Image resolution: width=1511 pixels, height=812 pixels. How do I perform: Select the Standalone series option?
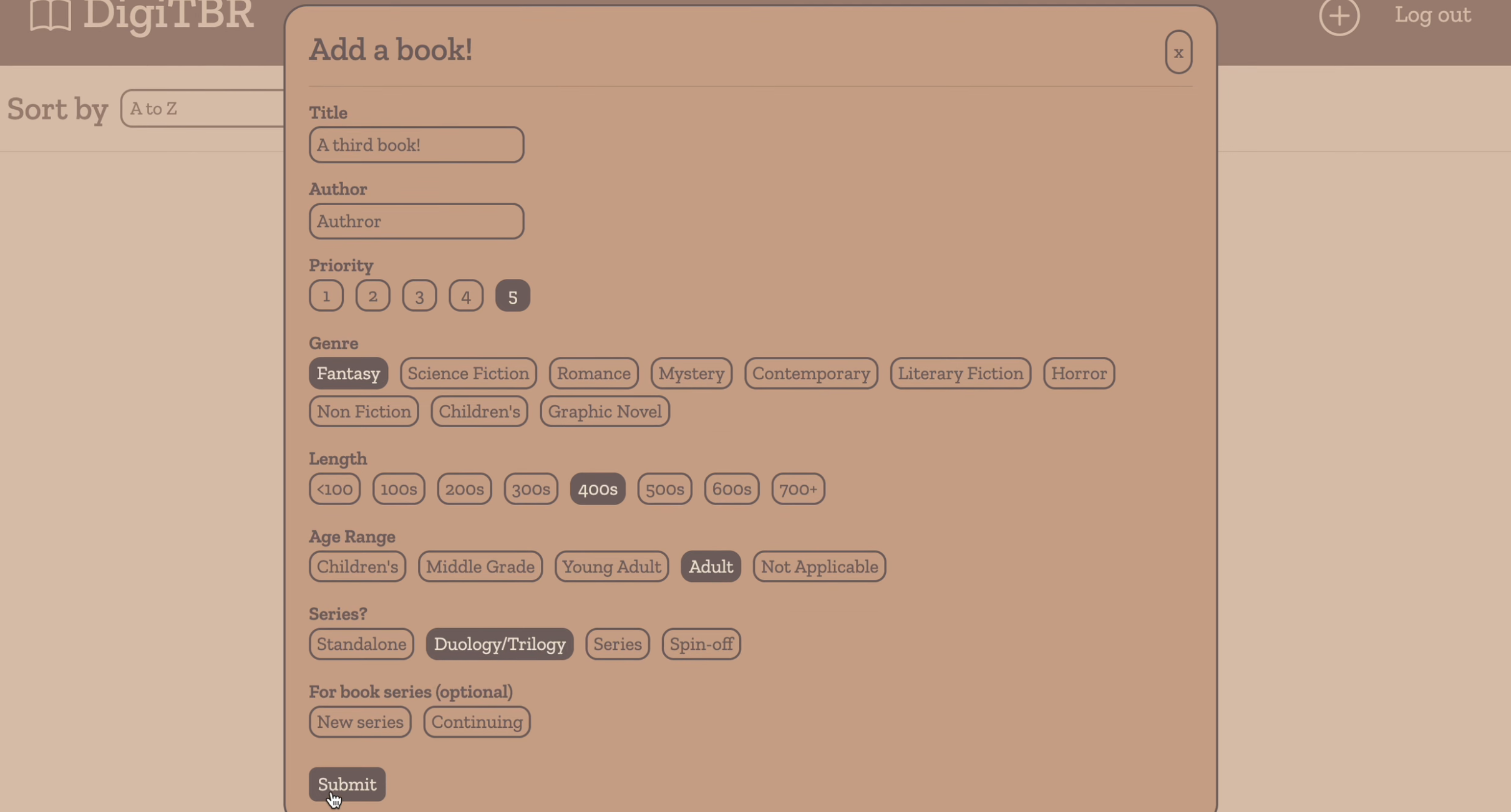pos(361,644)
